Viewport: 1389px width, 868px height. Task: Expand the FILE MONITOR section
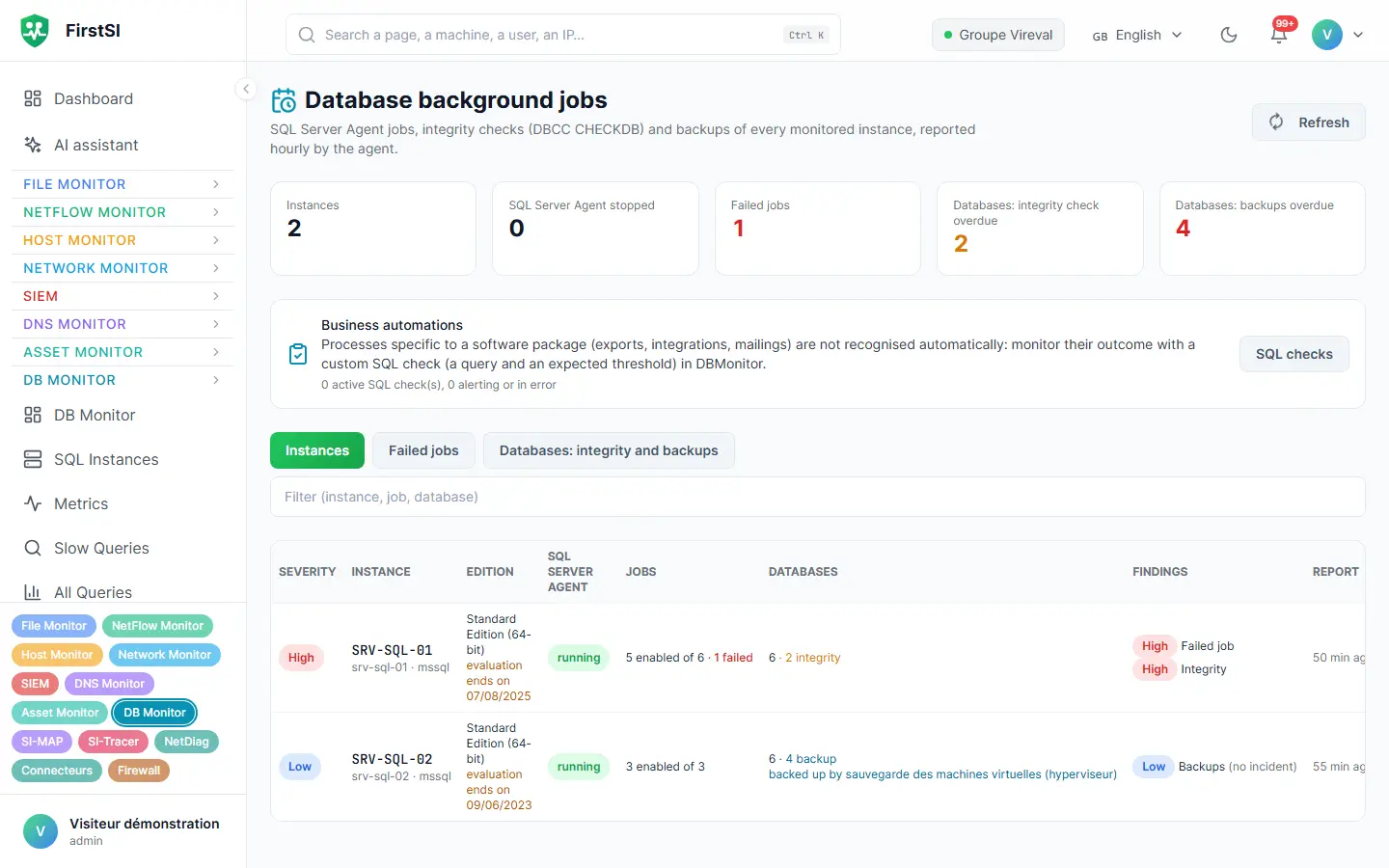point(123,184)
